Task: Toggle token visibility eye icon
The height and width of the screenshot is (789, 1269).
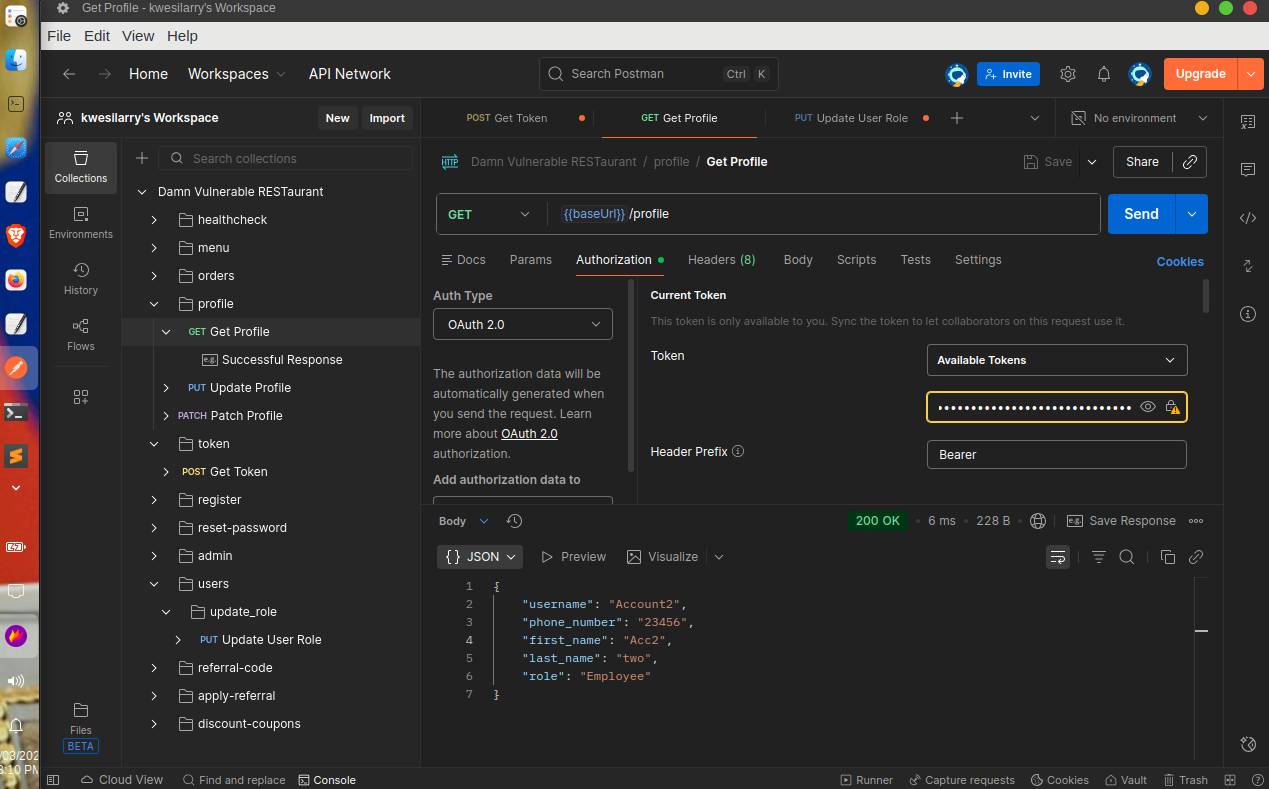Action: [x=1148, y=407]
